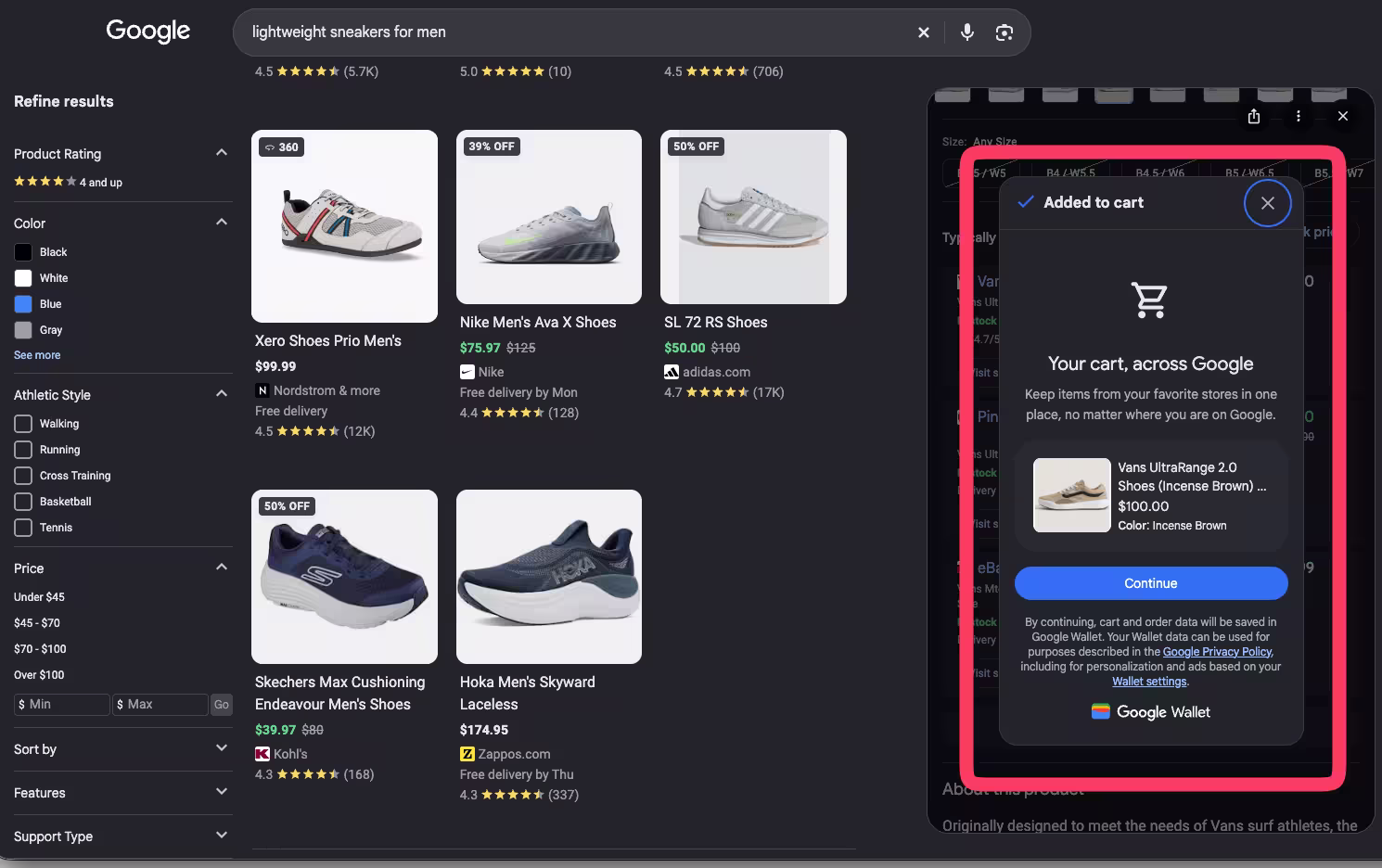
Task: Click Nike Men's Ava X Shoes title
Action: point(538,323)
